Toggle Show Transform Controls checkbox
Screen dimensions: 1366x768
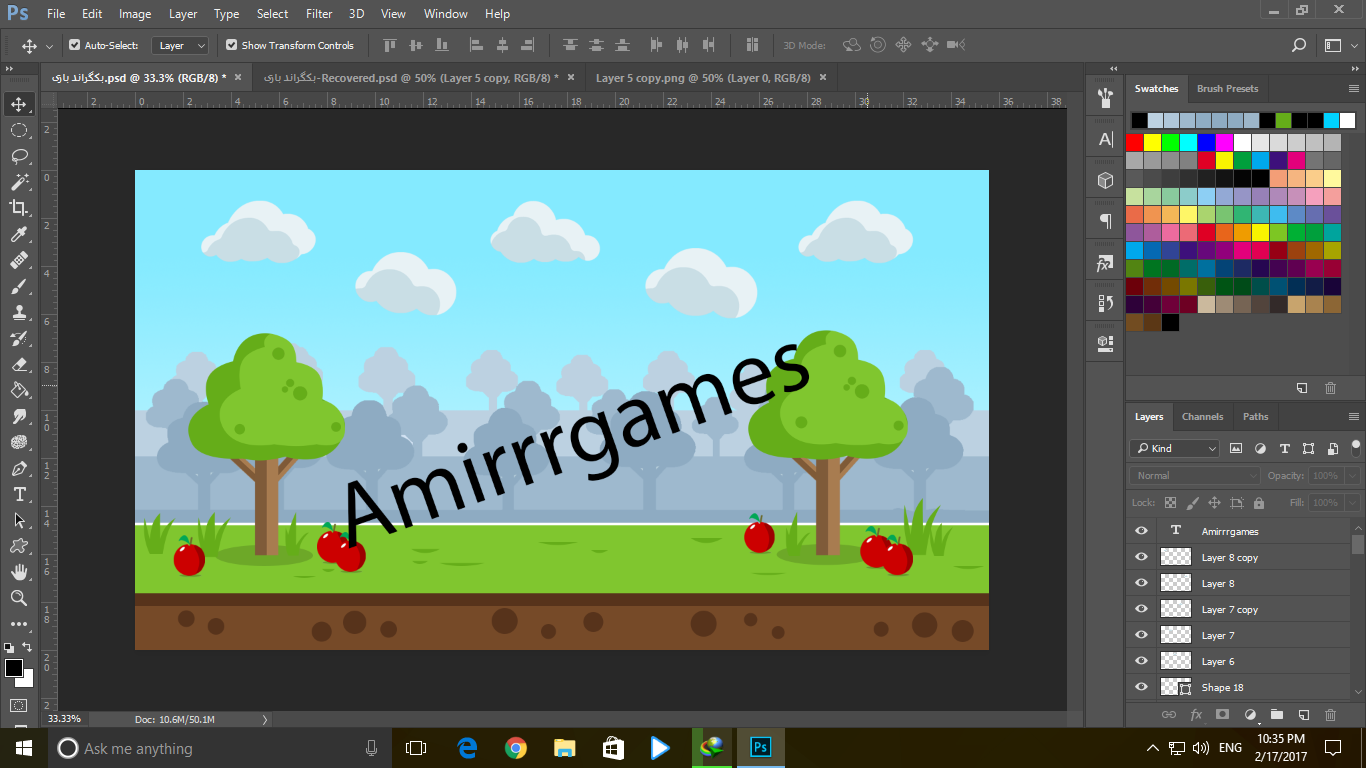(x=231, y=45)
